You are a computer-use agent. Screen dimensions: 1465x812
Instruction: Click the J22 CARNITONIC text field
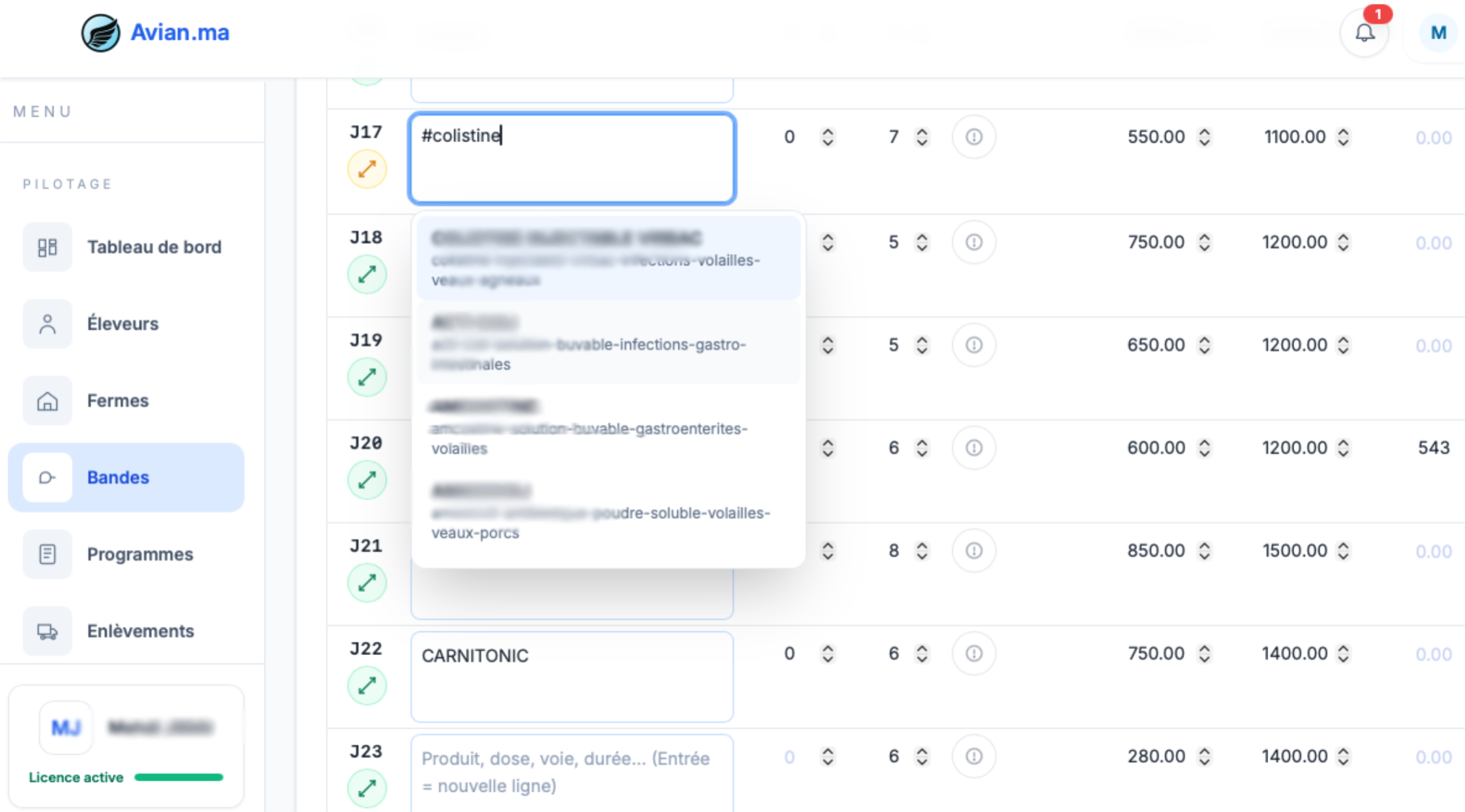[x=571, y=676]
